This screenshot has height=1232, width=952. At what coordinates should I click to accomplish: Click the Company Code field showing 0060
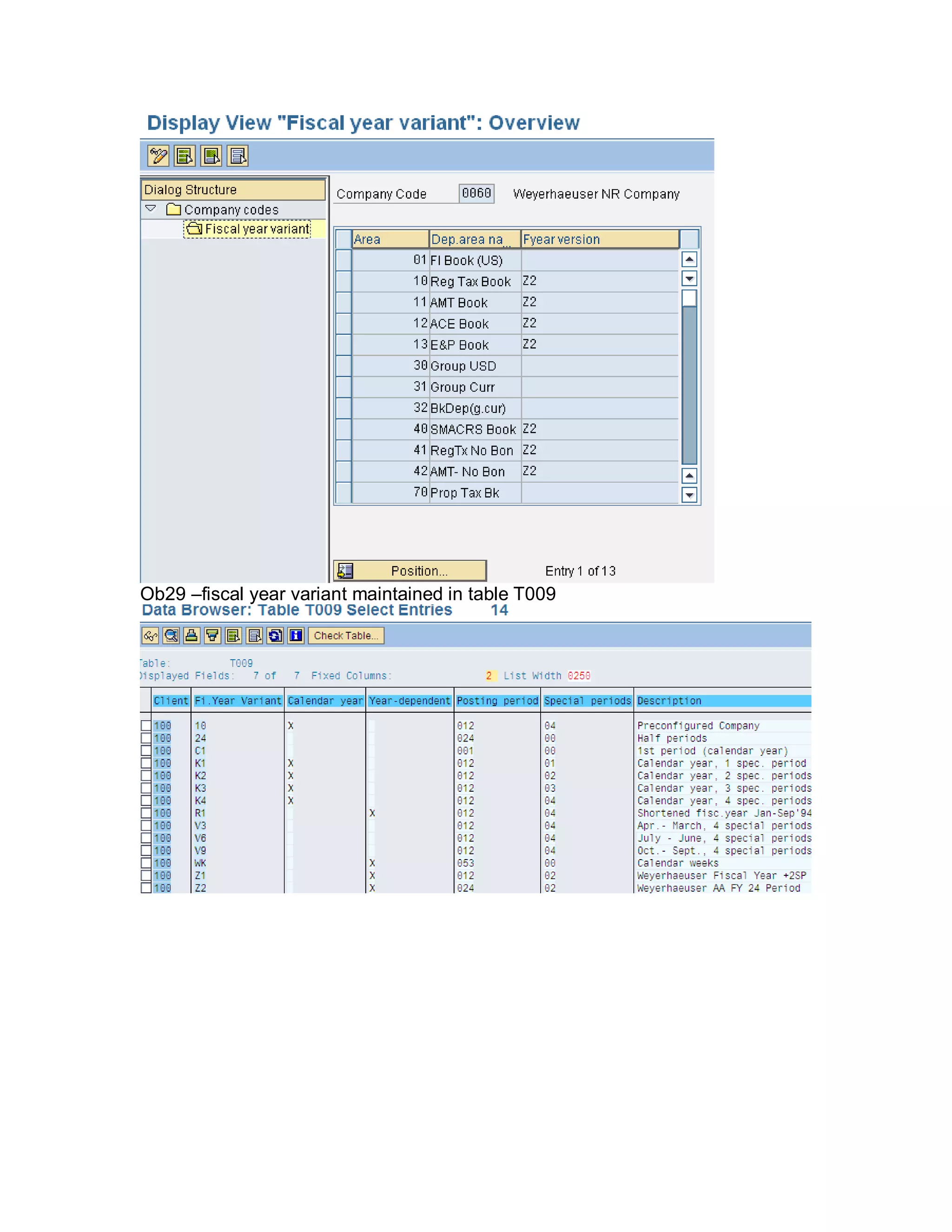tap(476, 193)
